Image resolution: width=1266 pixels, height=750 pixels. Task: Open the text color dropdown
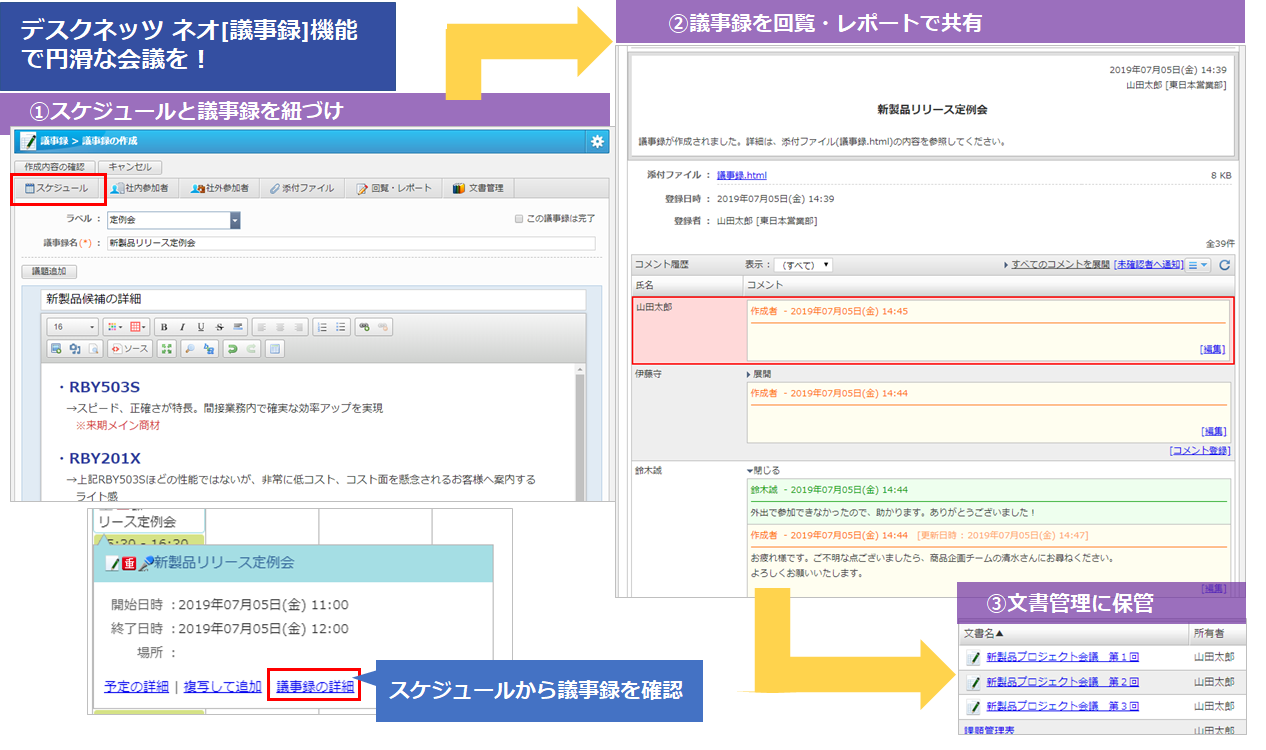pos(115,327)
